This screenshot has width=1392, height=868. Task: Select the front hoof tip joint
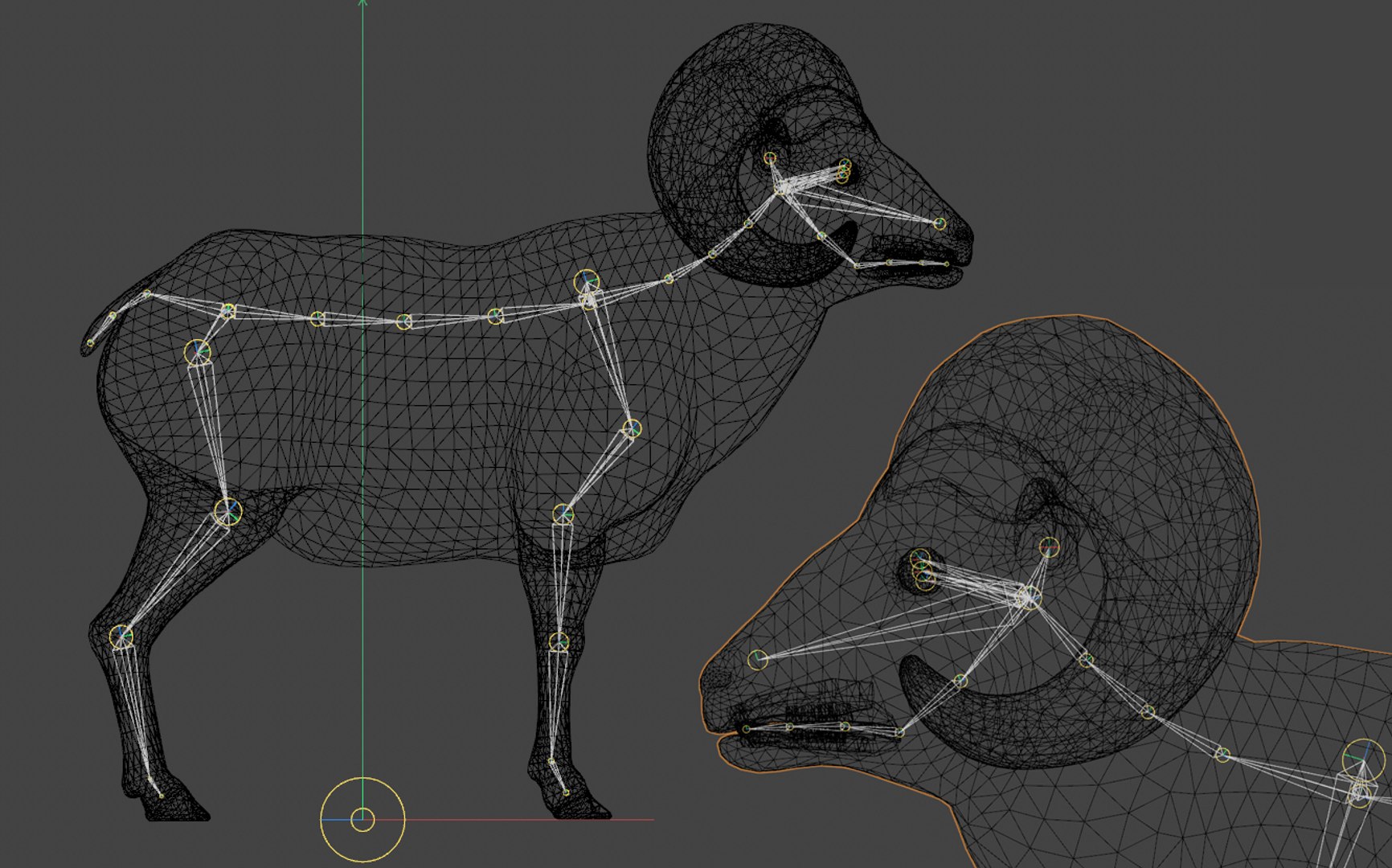click(x=567, y=793)
